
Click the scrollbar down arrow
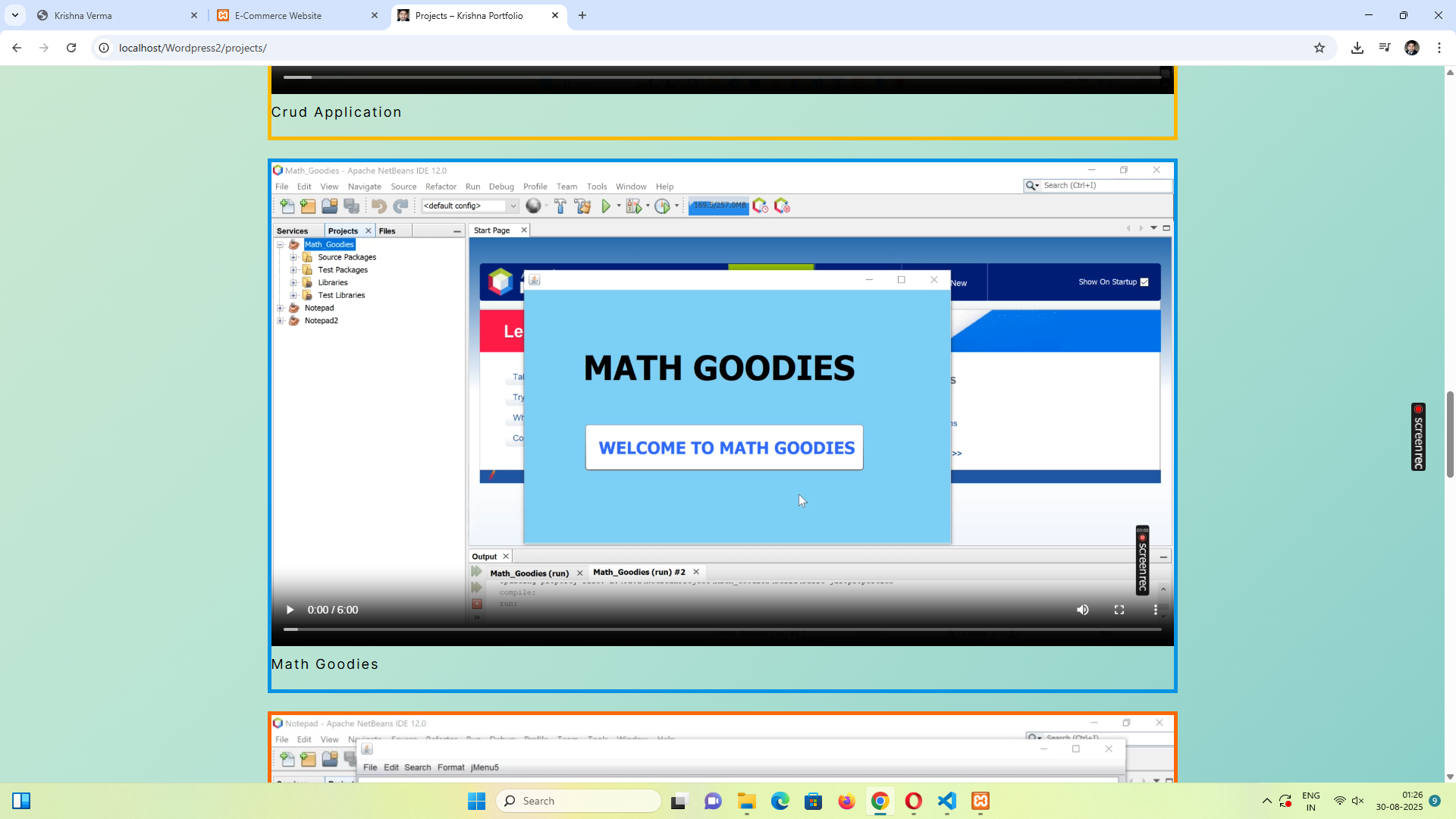click(x=1450, y=777)
